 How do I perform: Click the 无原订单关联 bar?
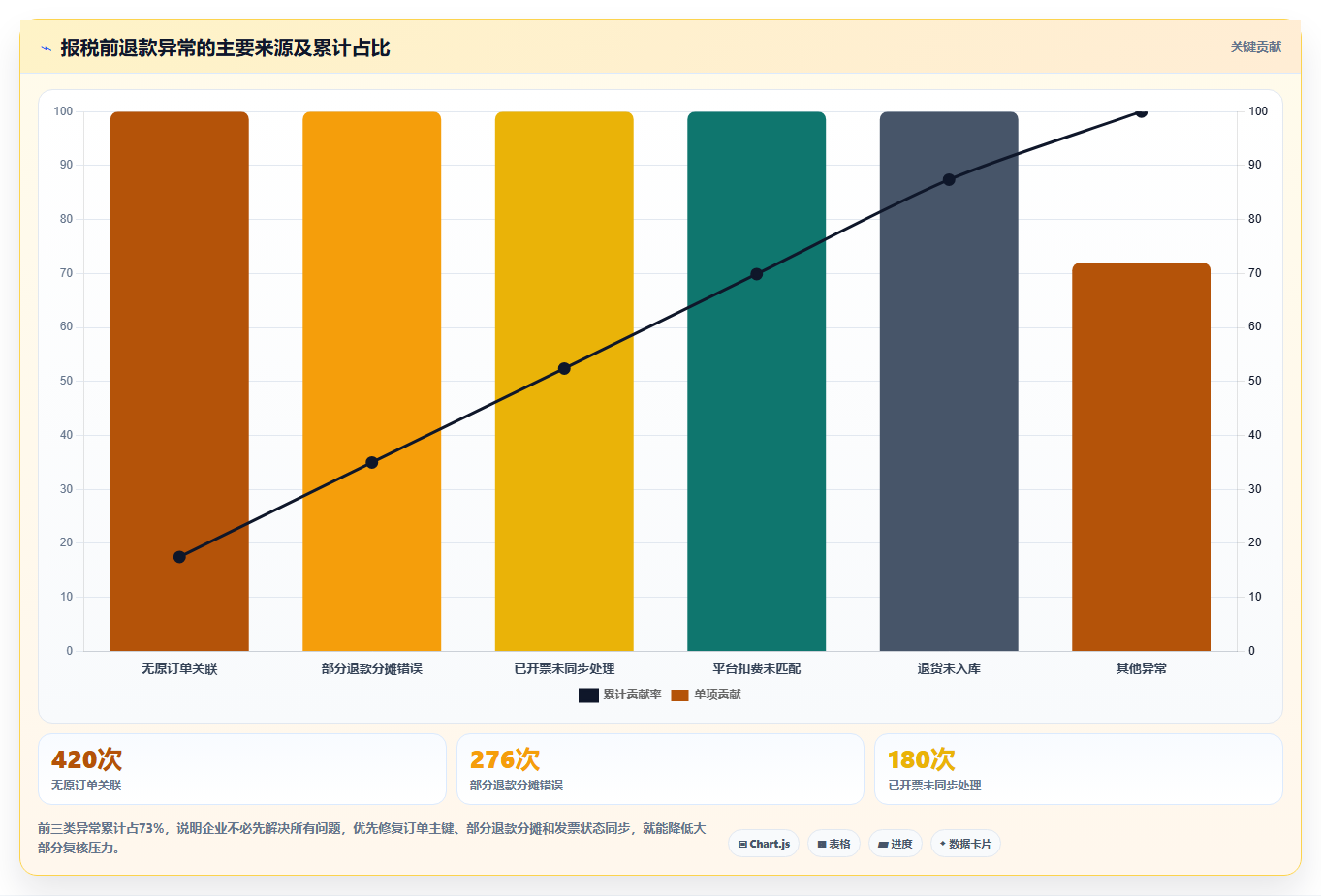tap(179, 382)
